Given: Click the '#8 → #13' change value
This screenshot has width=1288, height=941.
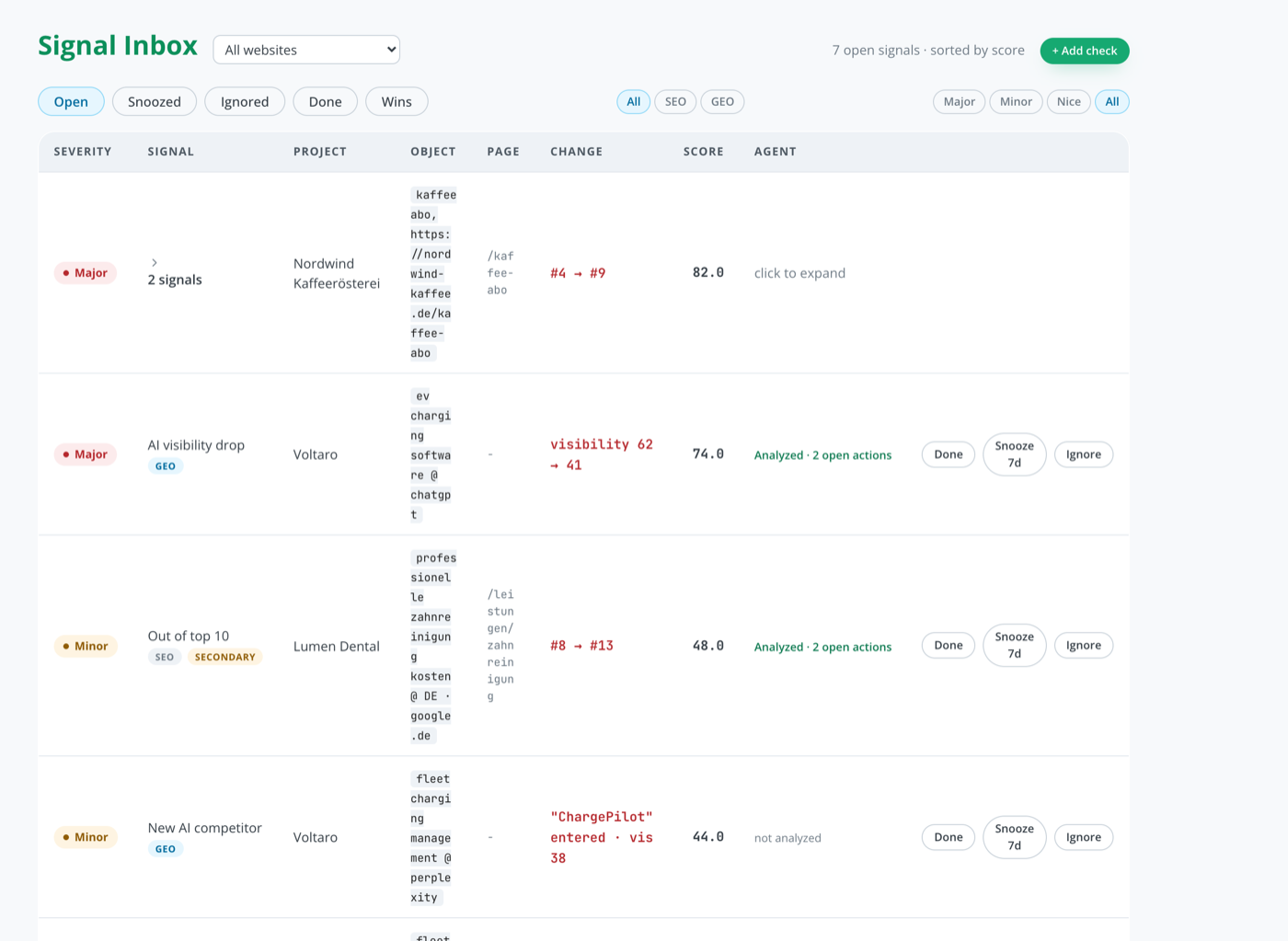Looking at the screenshot, I should pos(581,646).
